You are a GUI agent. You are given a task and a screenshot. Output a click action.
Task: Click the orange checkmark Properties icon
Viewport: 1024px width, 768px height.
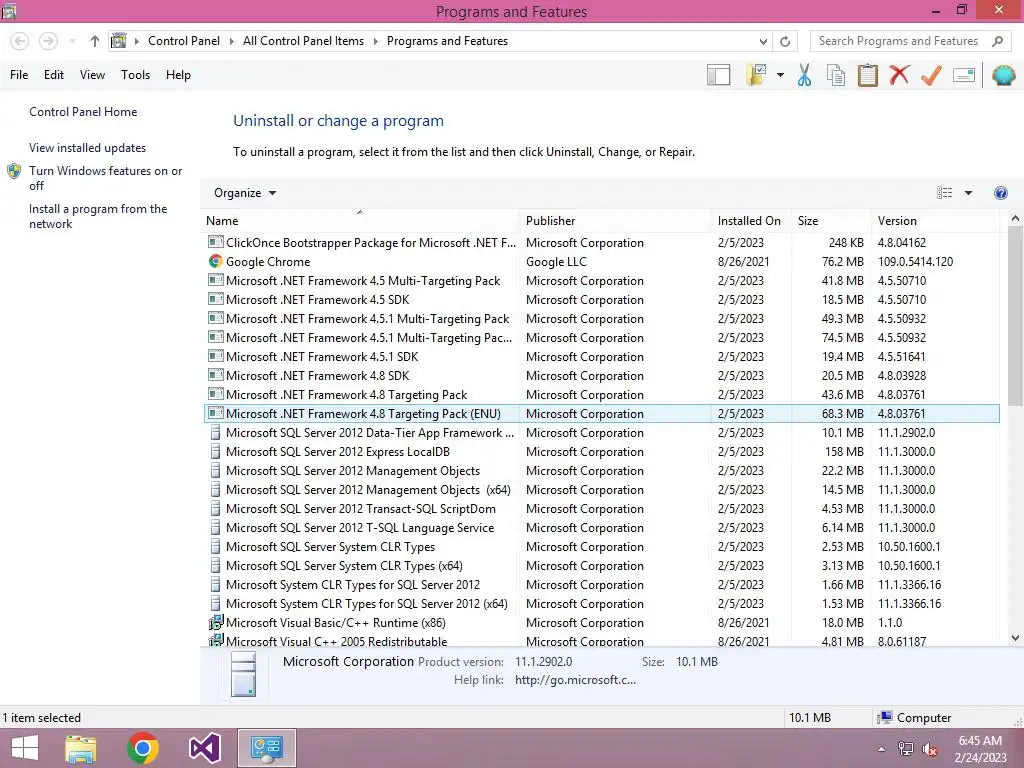(931, 75)
